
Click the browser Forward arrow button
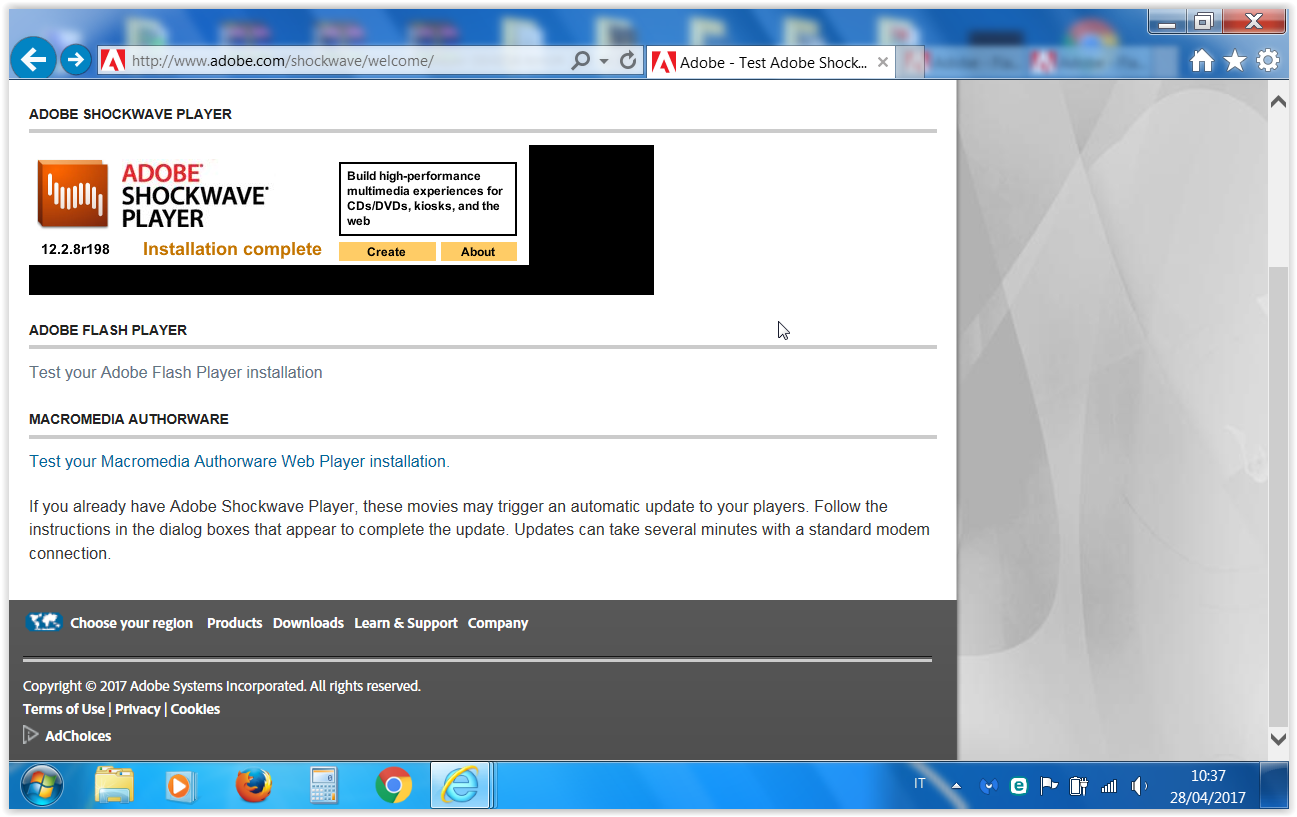[x=76, y=60]
